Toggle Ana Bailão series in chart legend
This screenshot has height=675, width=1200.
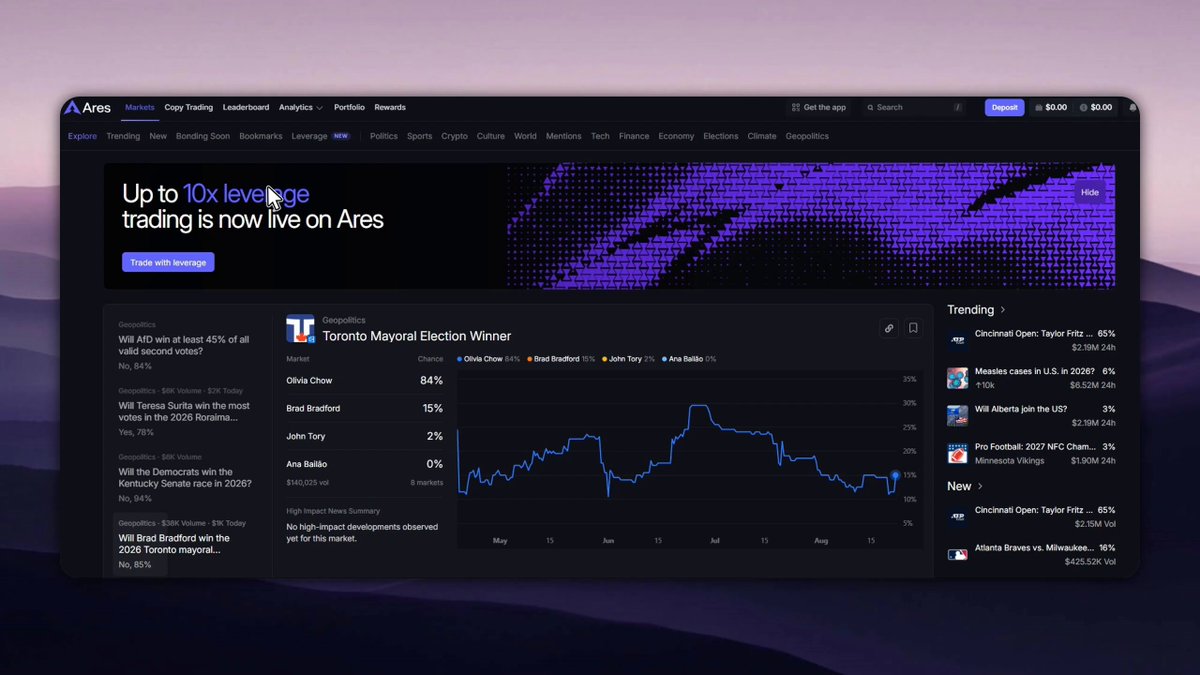click(689, 359)
